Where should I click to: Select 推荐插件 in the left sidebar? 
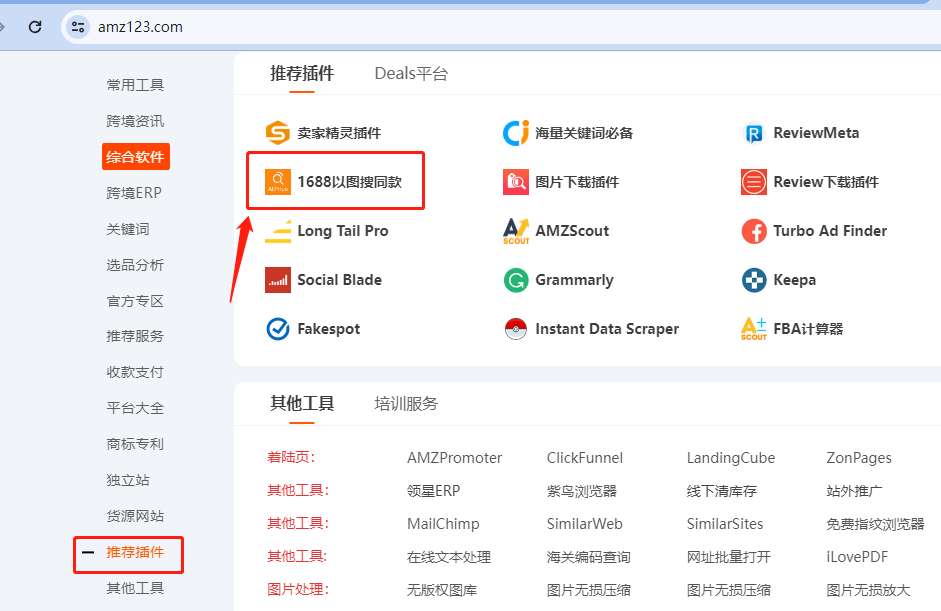[x=135, y=553]
